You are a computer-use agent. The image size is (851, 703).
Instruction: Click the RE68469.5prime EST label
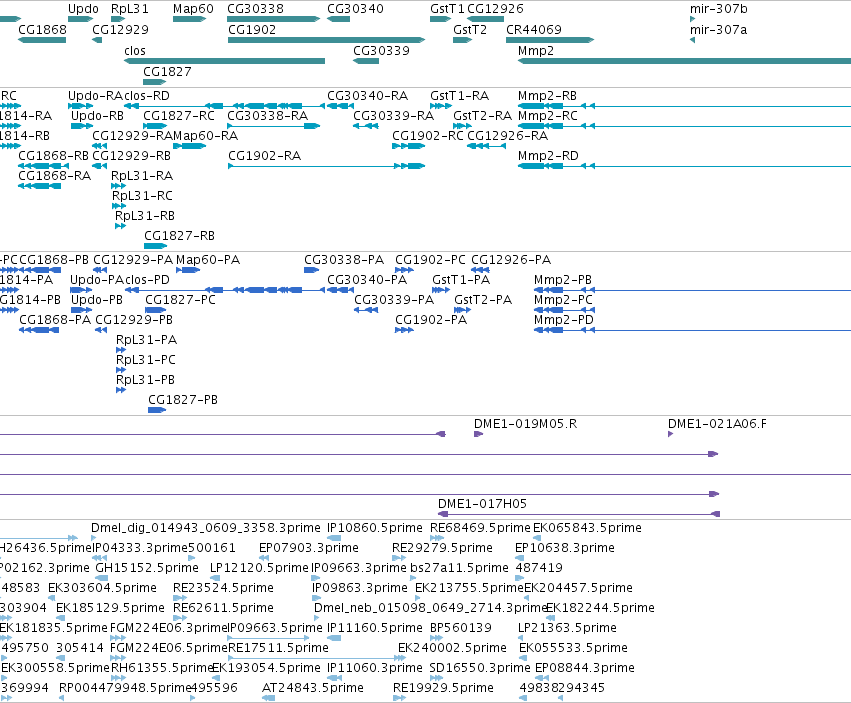(480, 528)
